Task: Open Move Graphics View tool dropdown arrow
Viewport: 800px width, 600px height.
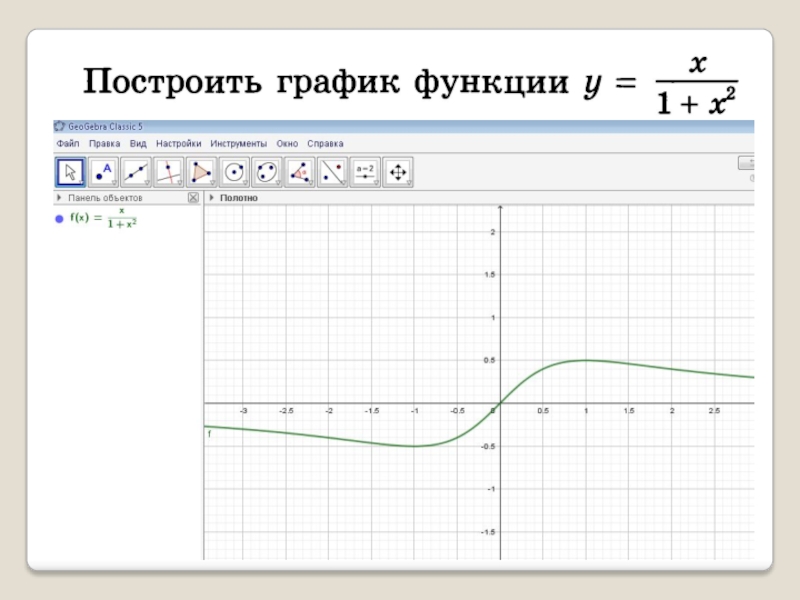Action: (409, 183)
